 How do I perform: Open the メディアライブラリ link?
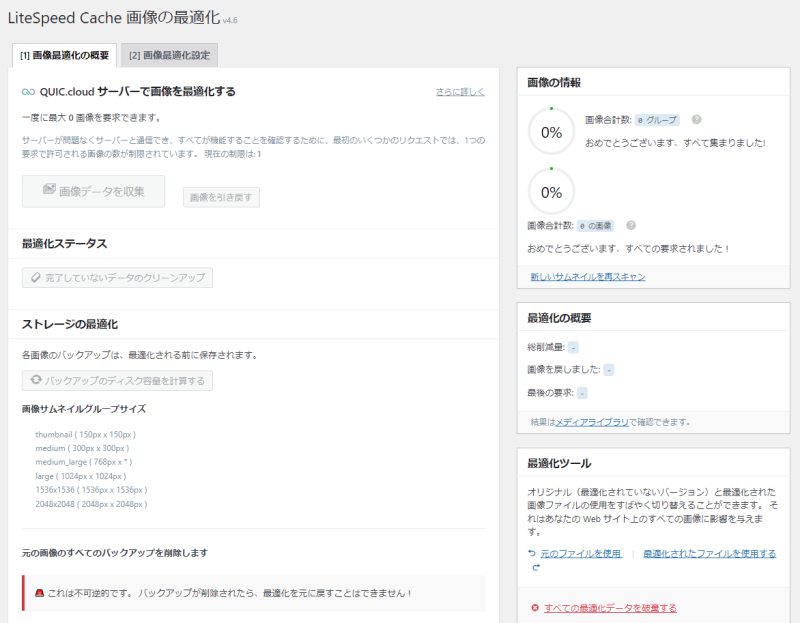592,422
